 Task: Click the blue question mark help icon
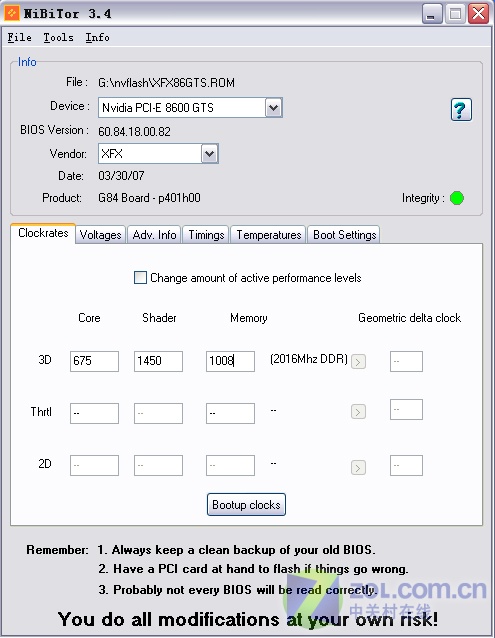(x=461, y=109)
